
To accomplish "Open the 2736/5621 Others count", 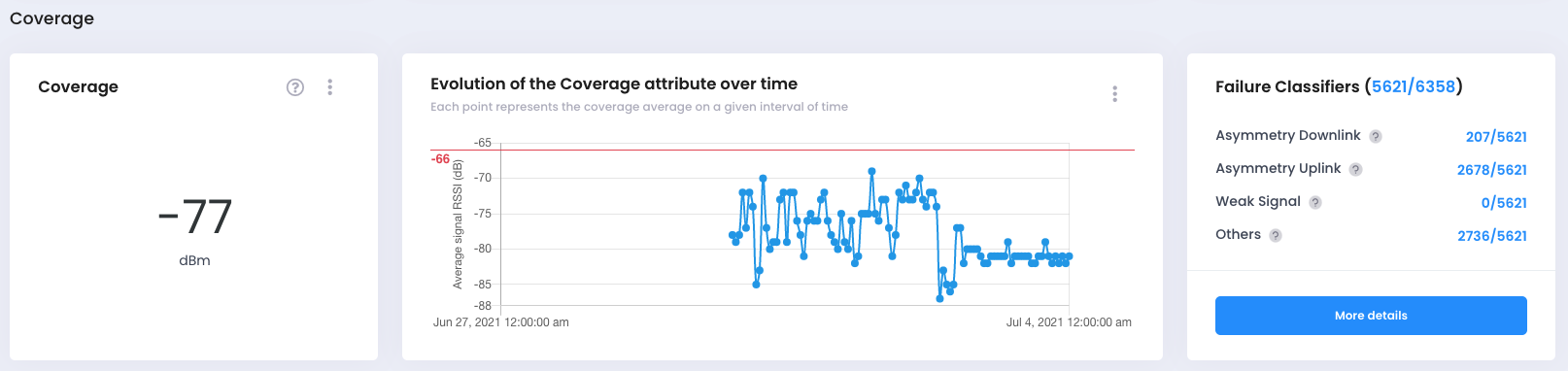I will tap(1492, 236).
